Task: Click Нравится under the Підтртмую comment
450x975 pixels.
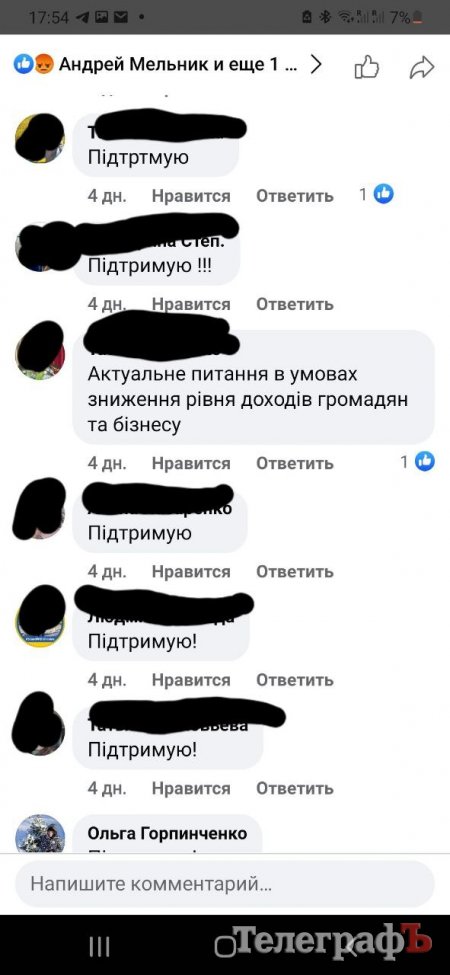Action: (x=191, y=196)
